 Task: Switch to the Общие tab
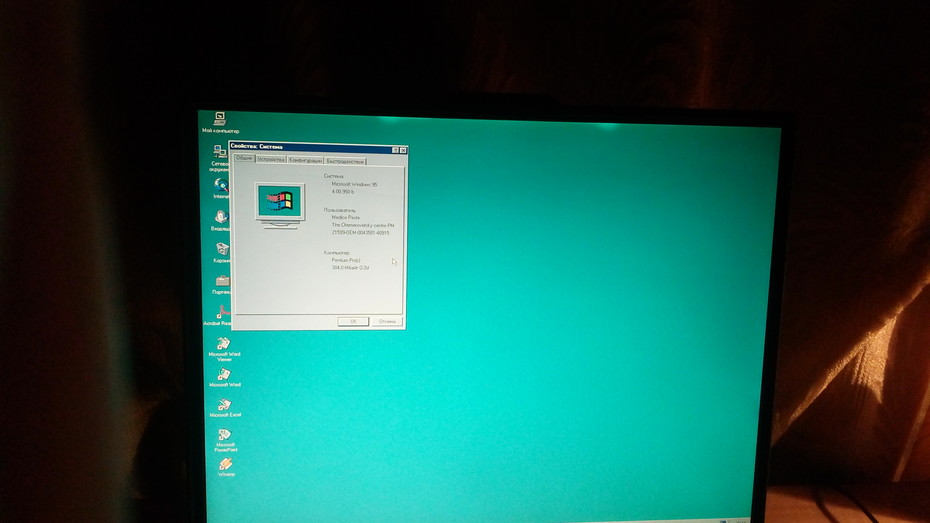tap(244, 158)
